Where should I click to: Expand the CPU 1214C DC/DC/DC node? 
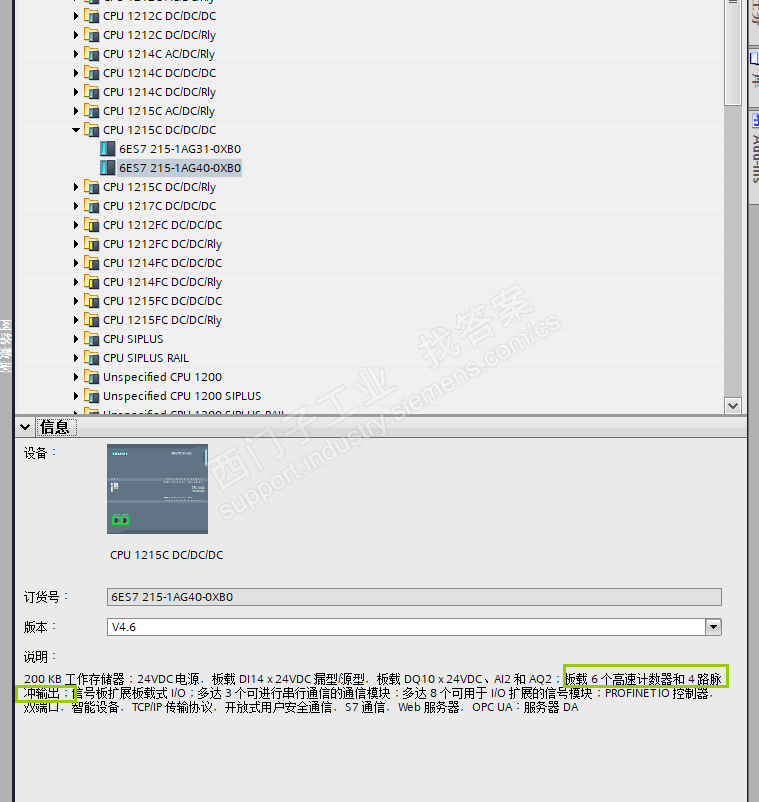76,73
